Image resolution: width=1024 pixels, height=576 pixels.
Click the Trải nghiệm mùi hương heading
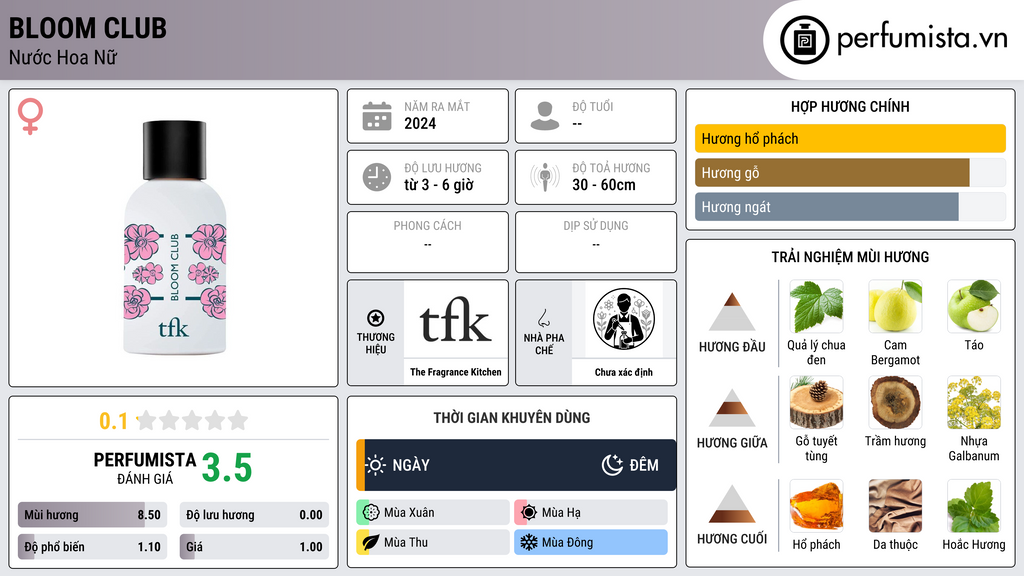pyautogui.click(x=850, y=257)
